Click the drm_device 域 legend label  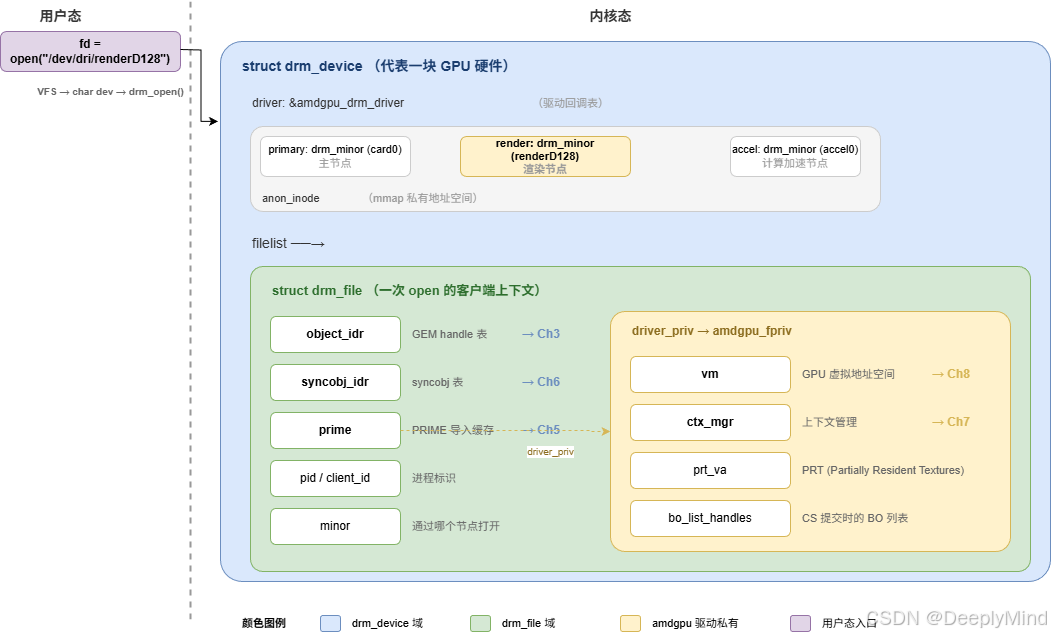point(387,623)
